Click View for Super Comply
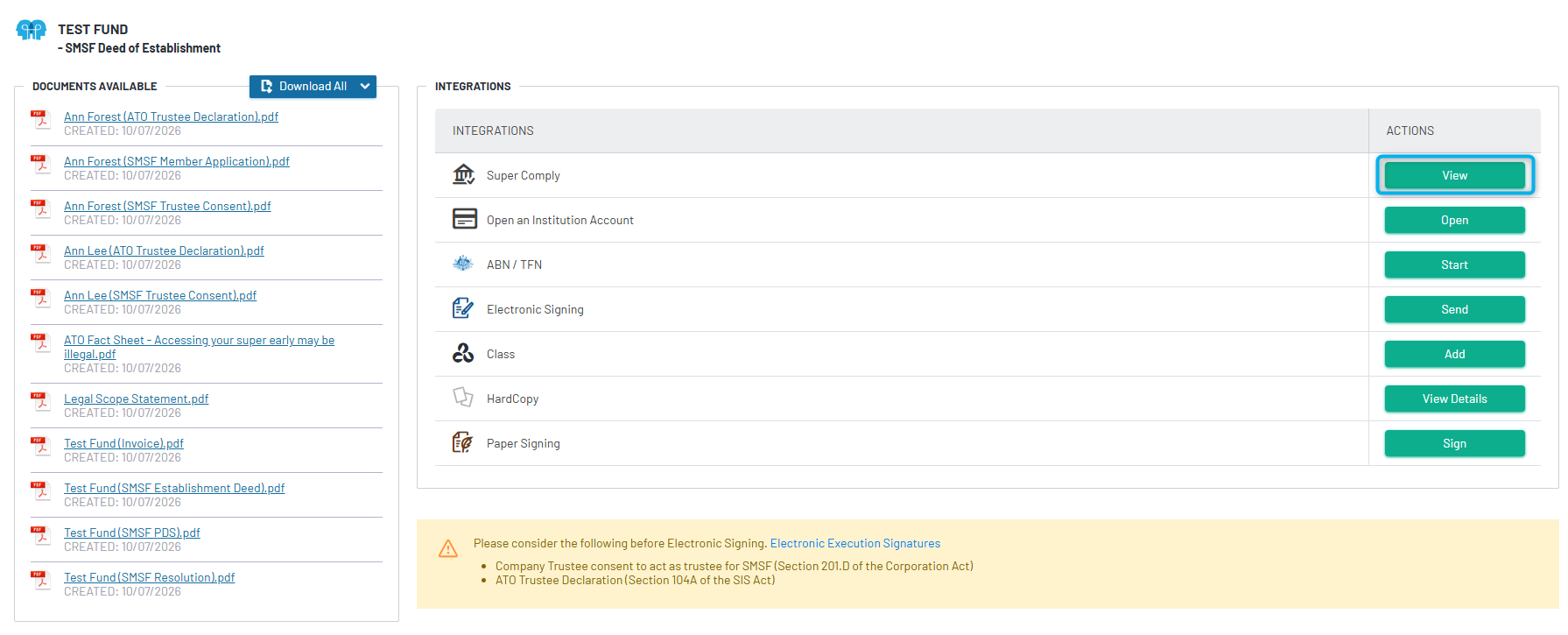Screen dimensions: 1568x635 pos(1454,175)
